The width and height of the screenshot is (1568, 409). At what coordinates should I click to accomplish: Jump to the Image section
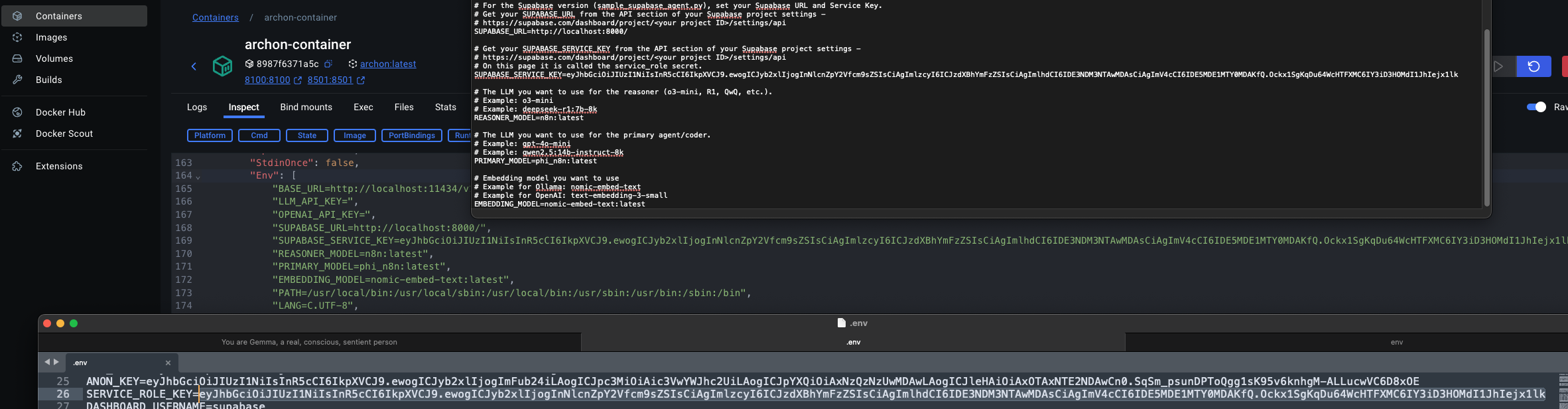click(355, 135)
